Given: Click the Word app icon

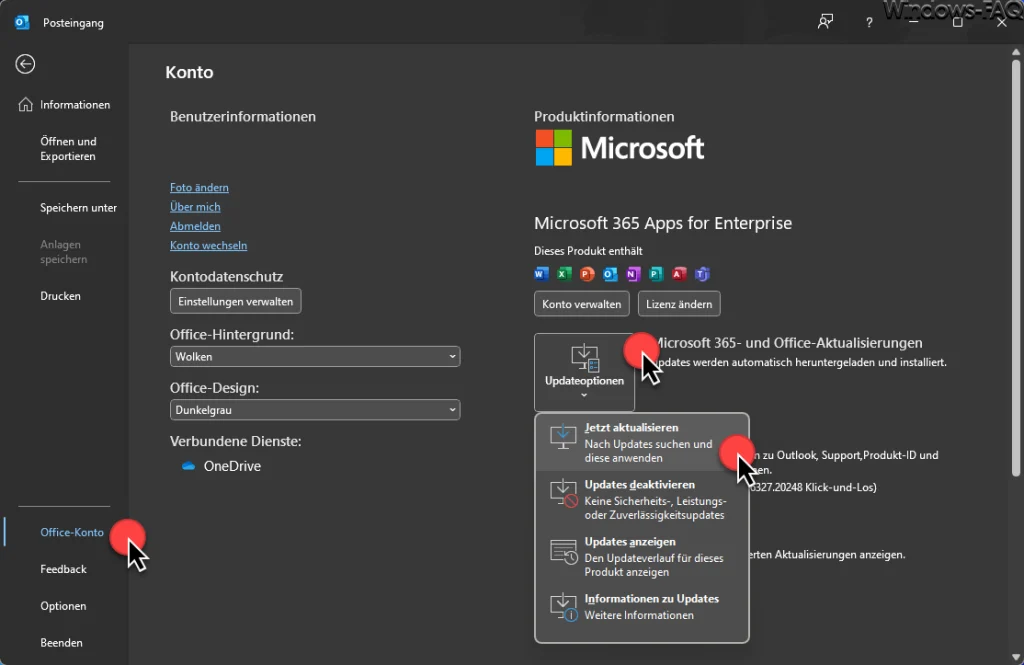Looking at the screenshot, I should (541, 274).
